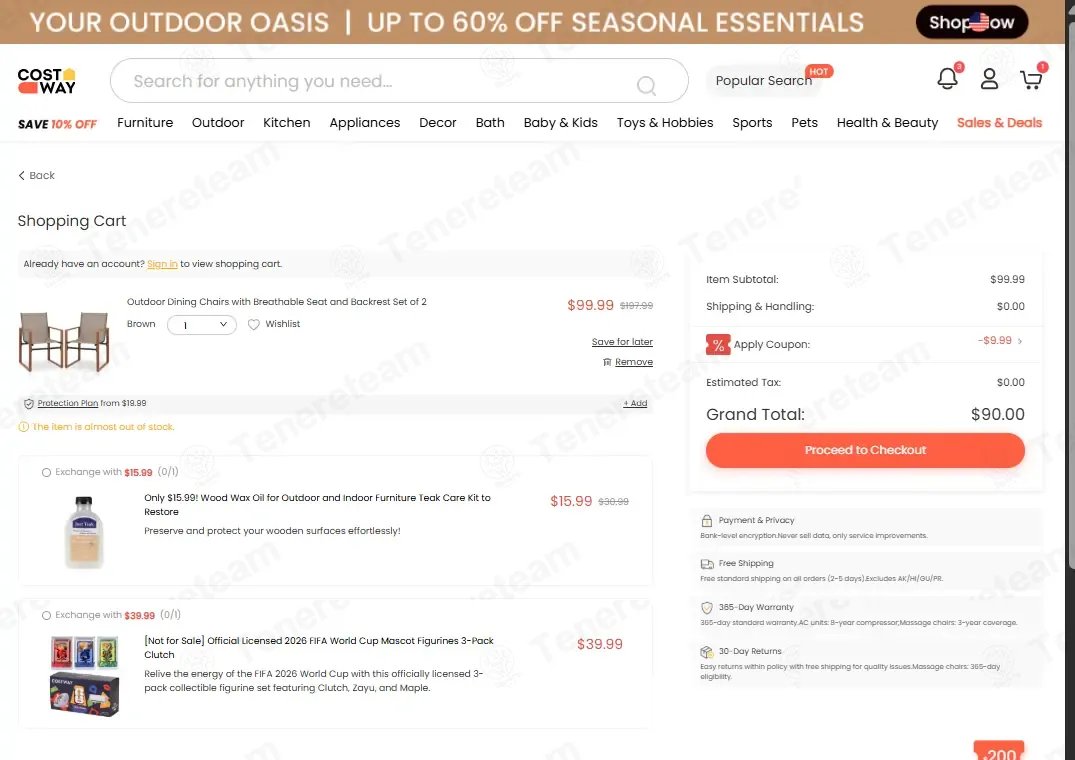Click the red percent coupon icon
1075x760 pixels.
[x=718, y=344]
